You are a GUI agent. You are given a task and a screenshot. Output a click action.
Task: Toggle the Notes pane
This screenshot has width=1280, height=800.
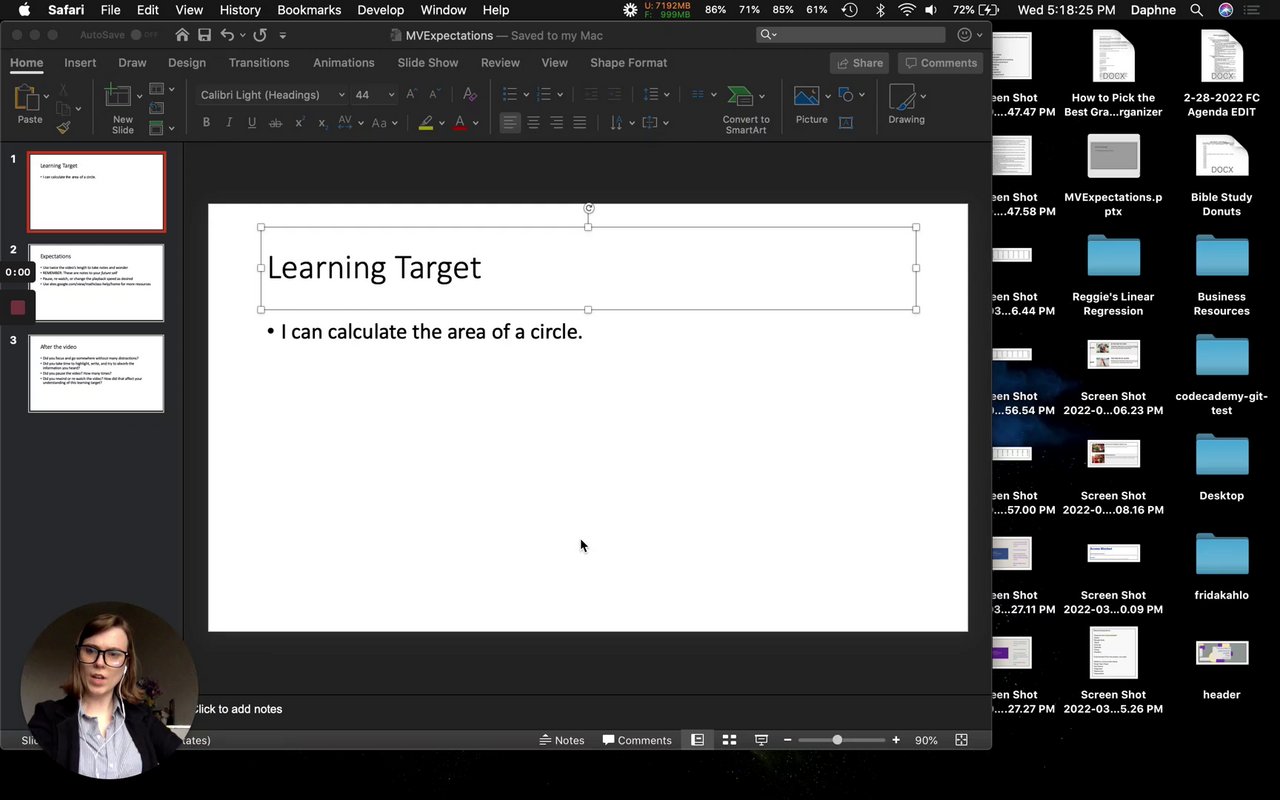coord(562,740)
